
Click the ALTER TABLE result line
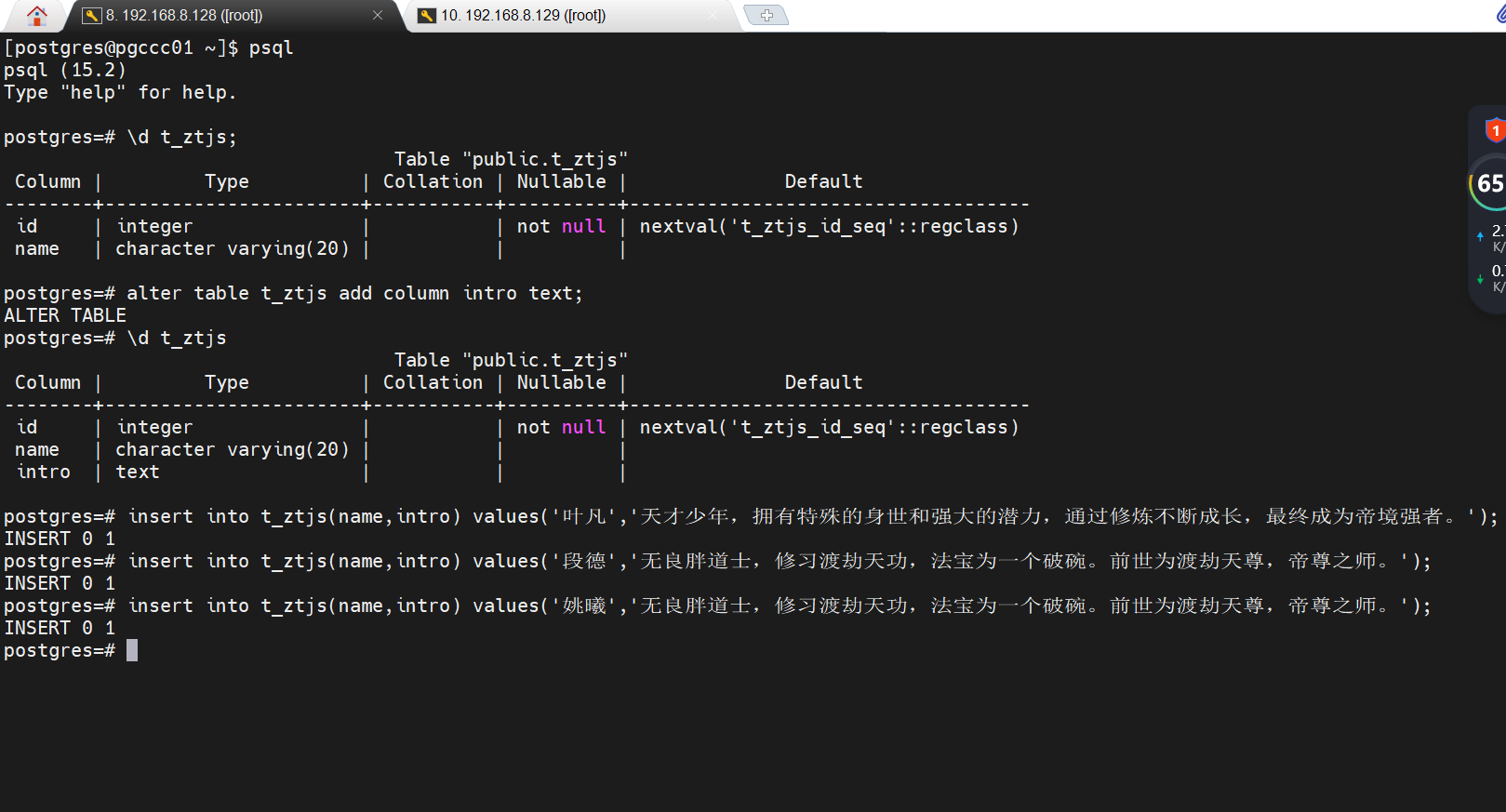click(65, 315)
